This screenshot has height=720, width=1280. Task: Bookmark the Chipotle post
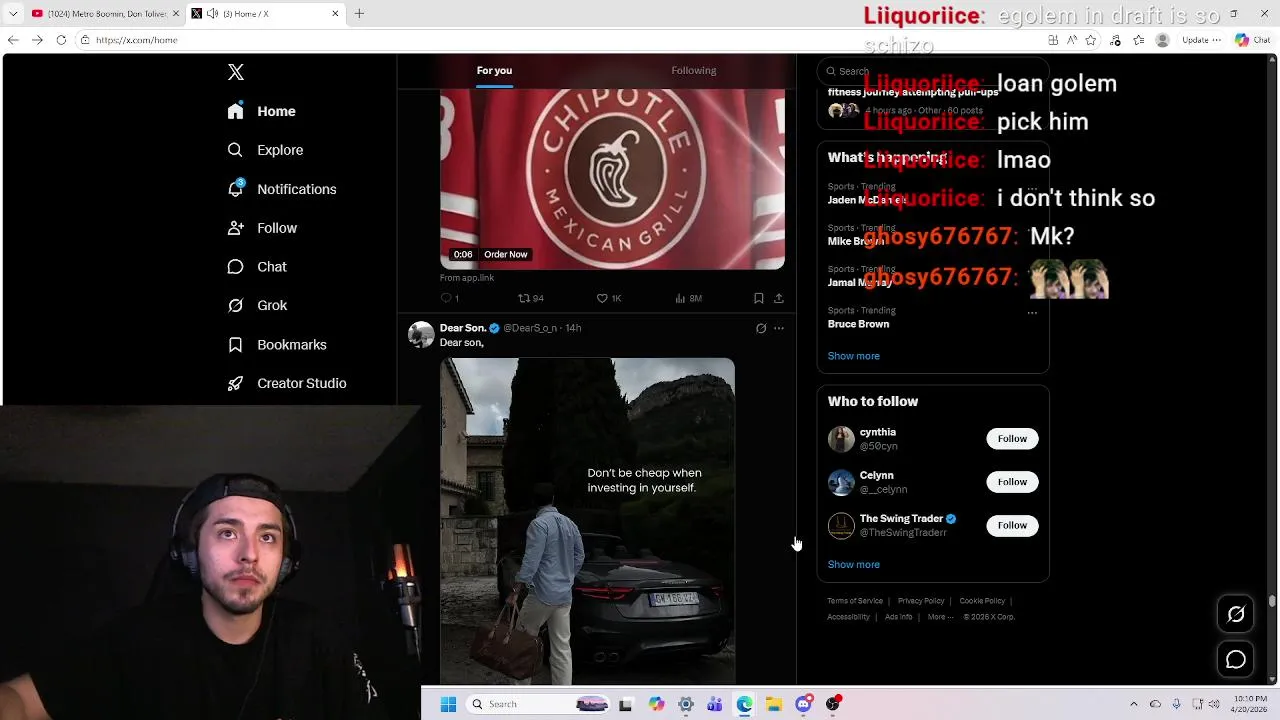[x=758, y=298]
